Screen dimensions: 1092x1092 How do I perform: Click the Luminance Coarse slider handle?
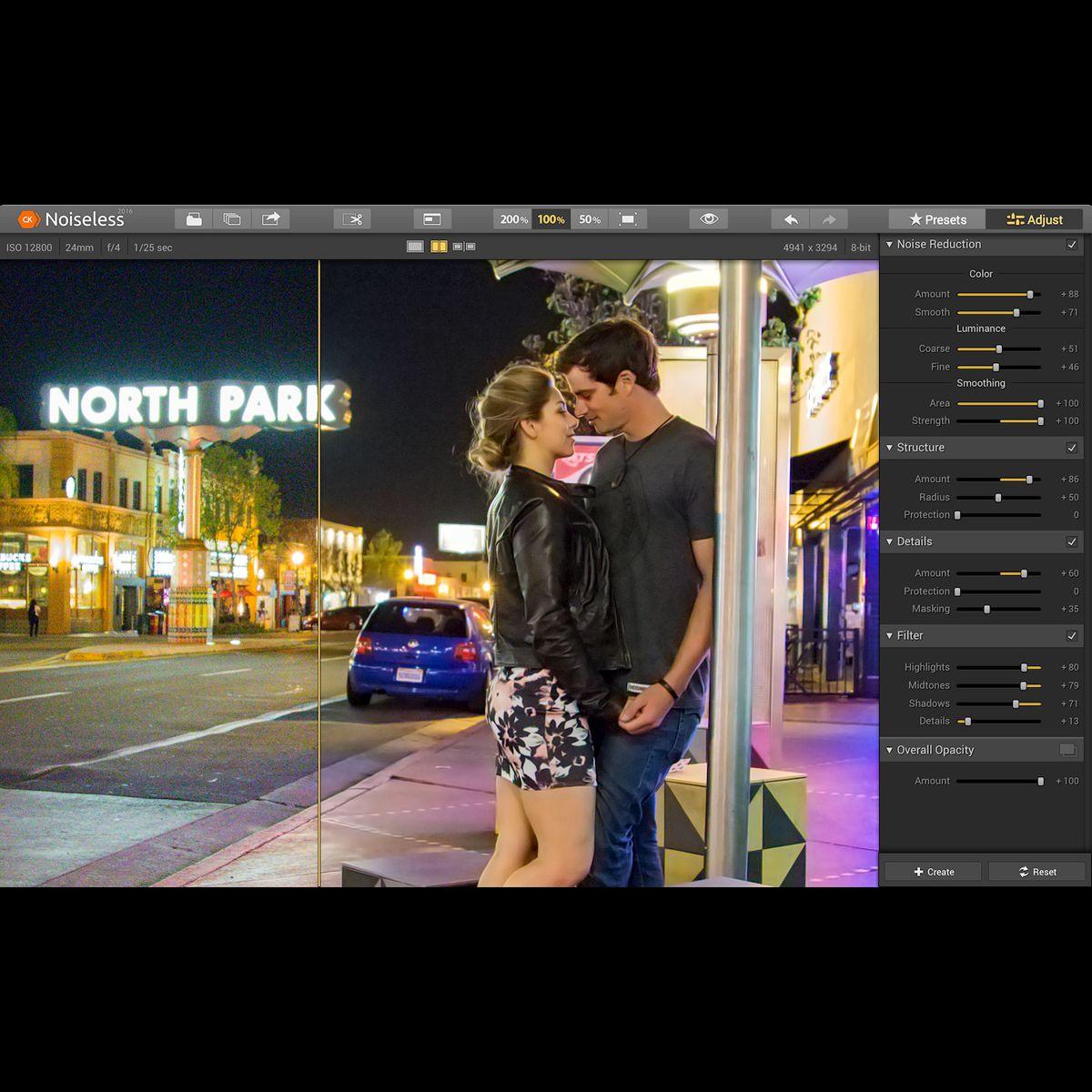coord(999,349)
